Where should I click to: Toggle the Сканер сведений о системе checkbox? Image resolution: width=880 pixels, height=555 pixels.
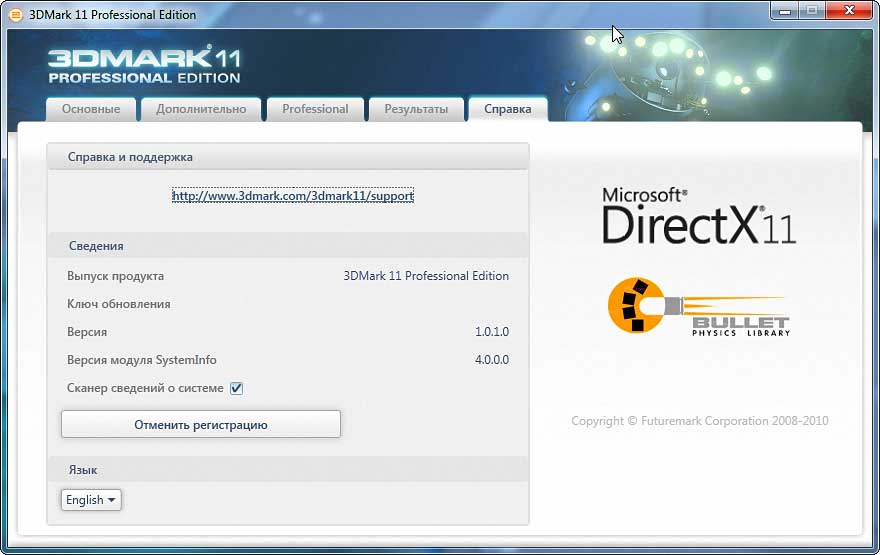(x=237, y=388)
